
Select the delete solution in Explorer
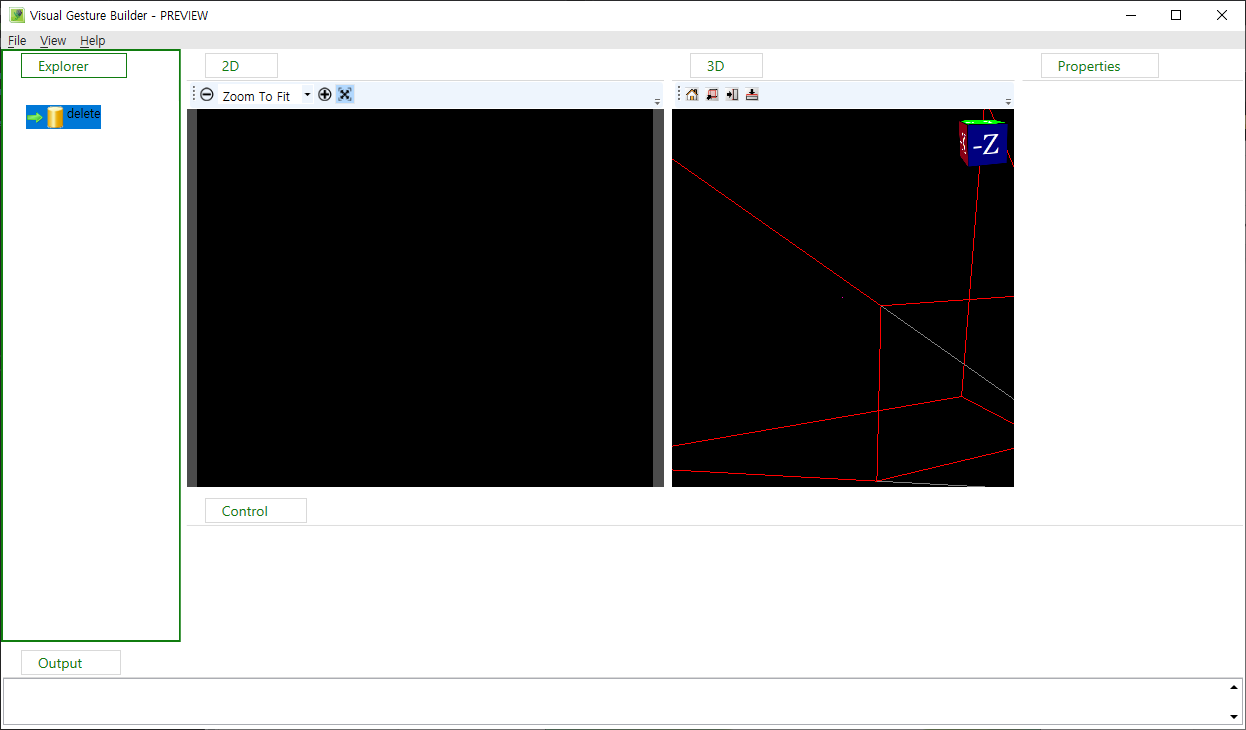(64, 116)
